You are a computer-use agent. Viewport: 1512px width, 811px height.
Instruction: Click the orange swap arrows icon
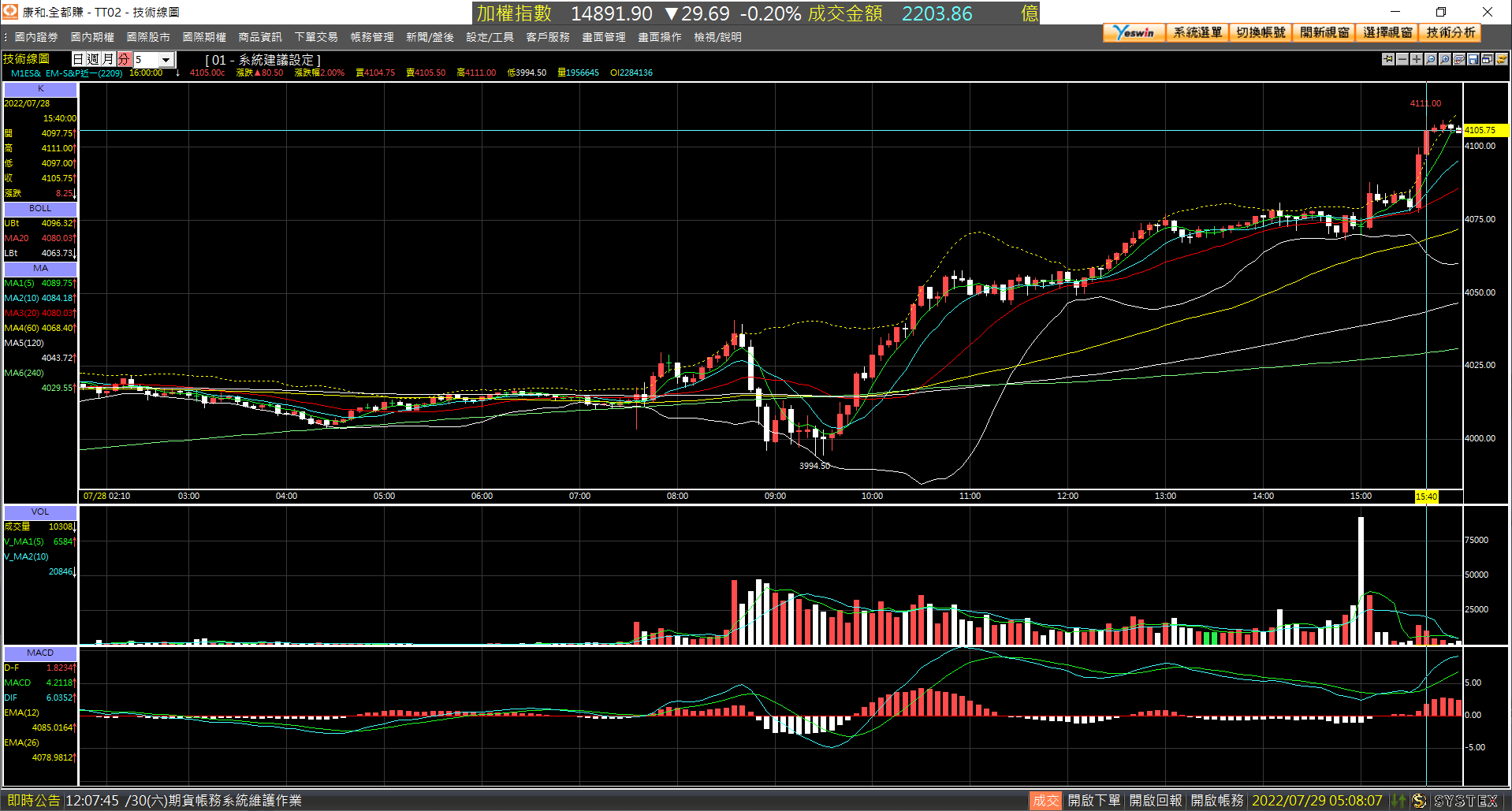click(x=1502, y=59)
